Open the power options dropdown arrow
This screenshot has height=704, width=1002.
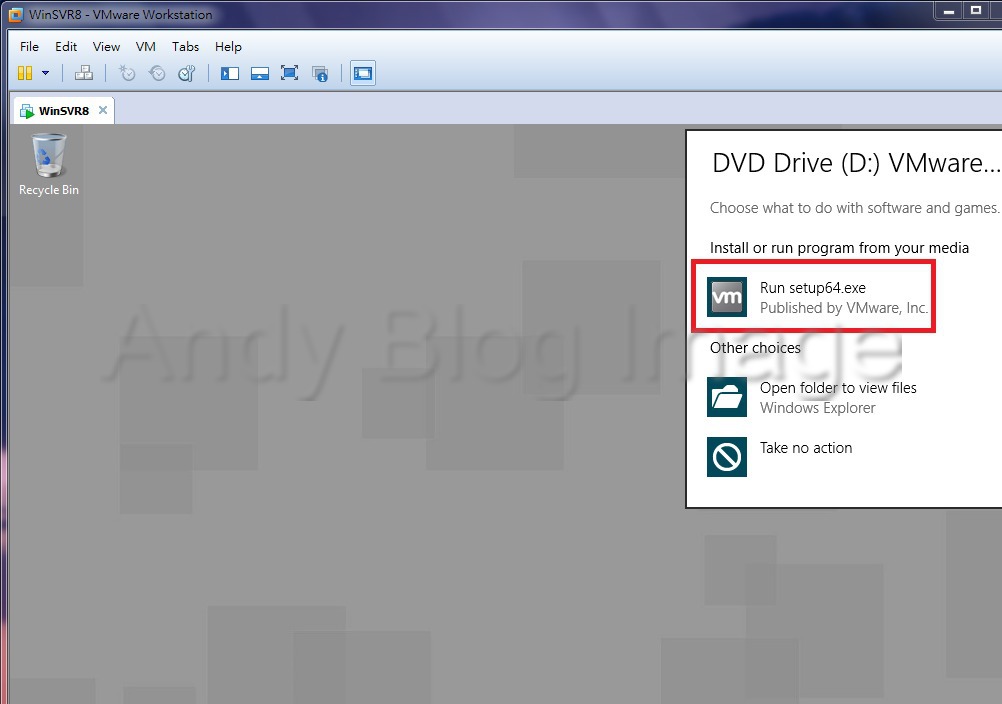click(45, 73)
